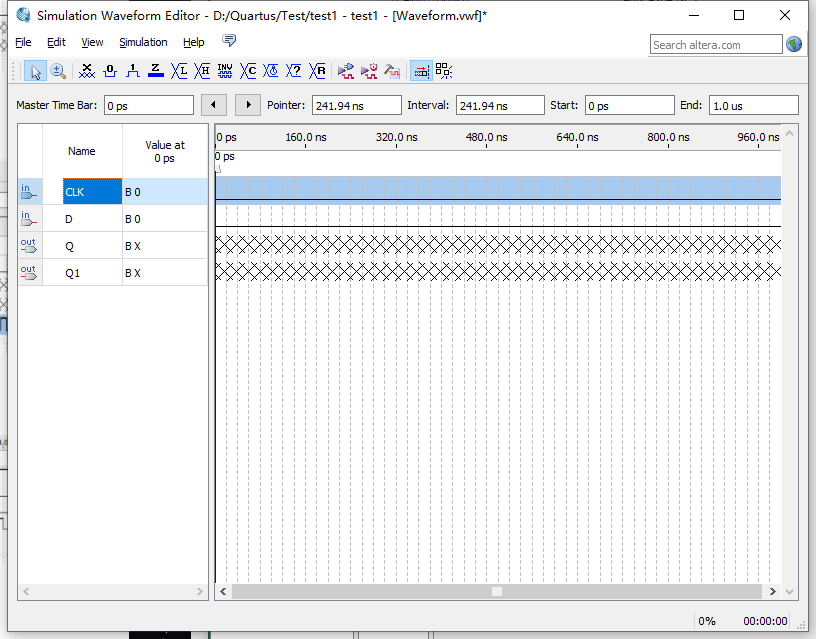Viewport: 816px width, 639px height.
Task: Click the Master Time Bar field
Action: tap(149, 106)
